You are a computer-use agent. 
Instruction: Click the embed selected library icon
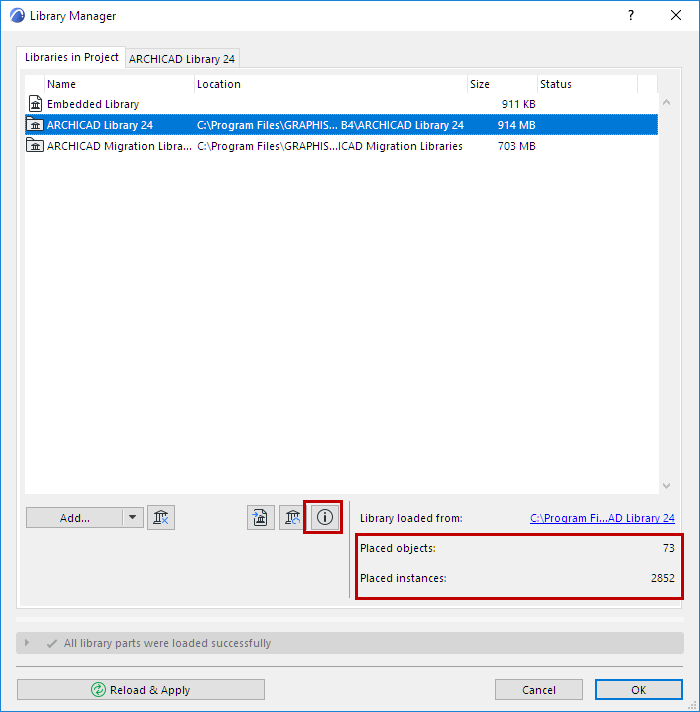pos(261,518)
